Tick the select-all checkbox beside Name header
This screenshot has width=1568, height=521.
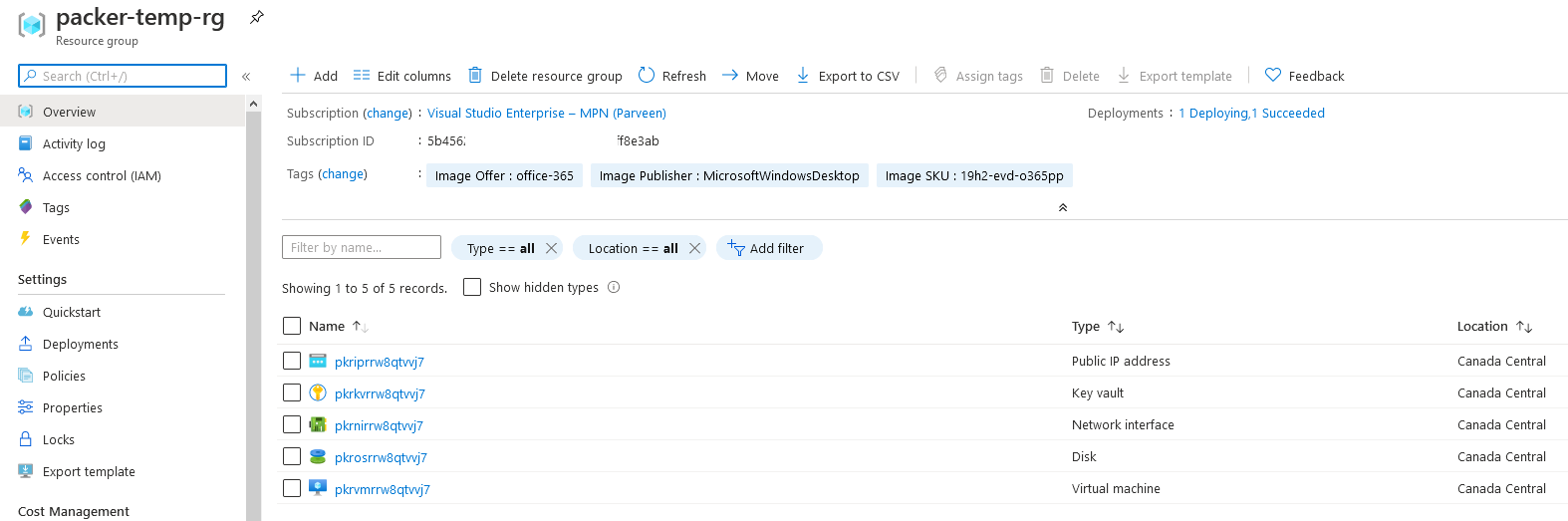tap(292, 326)
